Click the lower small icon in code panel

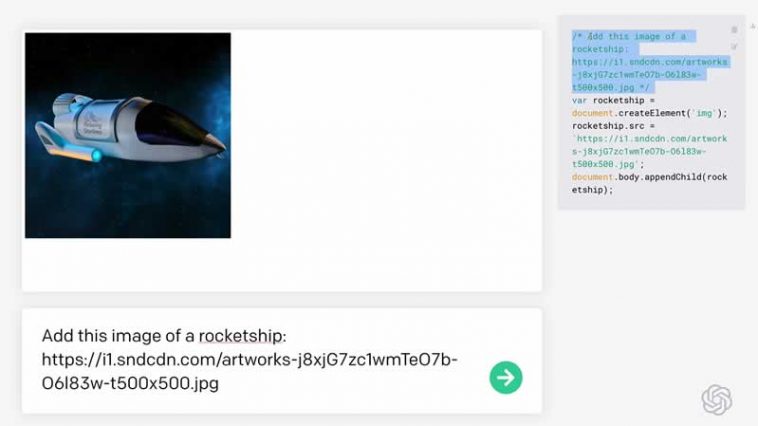click(x=734, y=46)
